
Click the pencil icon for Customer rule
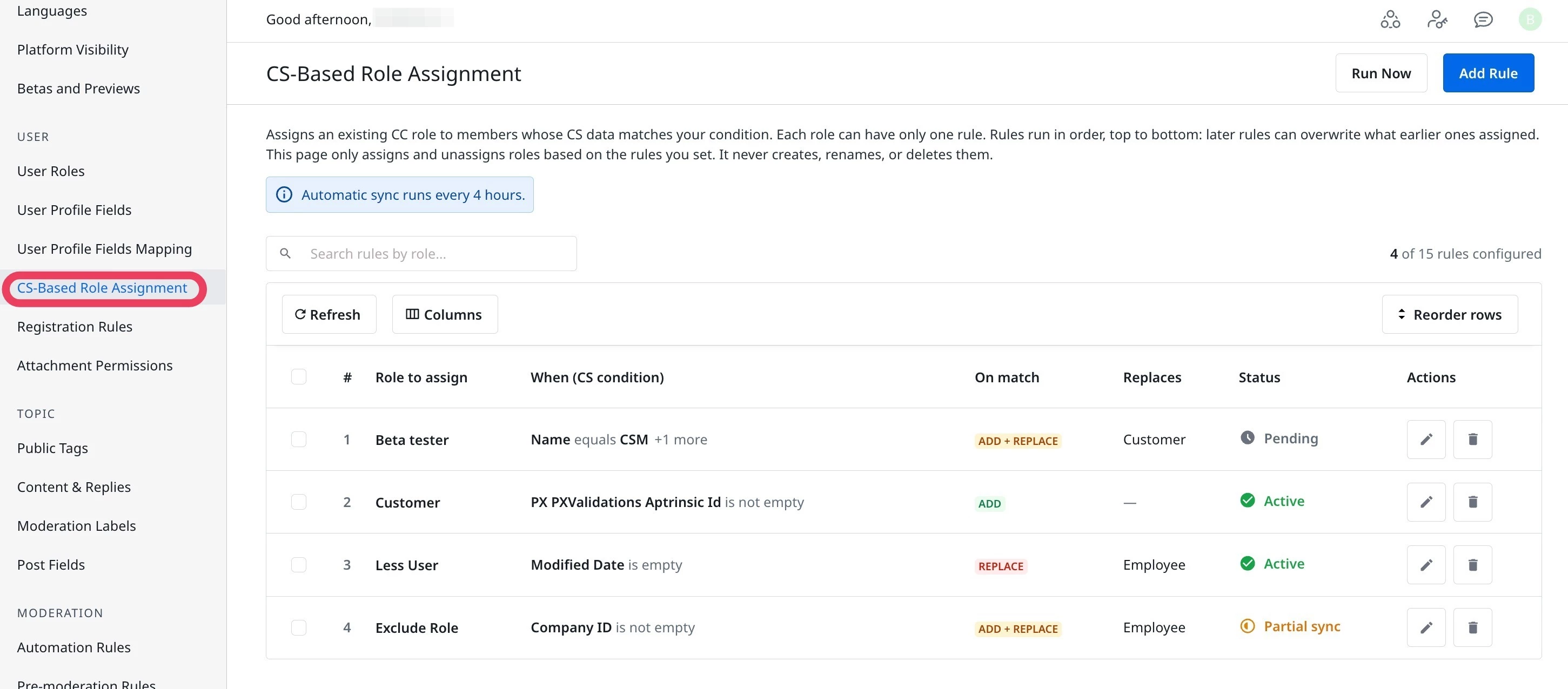pyautogui.click(x=1425, y=502)
